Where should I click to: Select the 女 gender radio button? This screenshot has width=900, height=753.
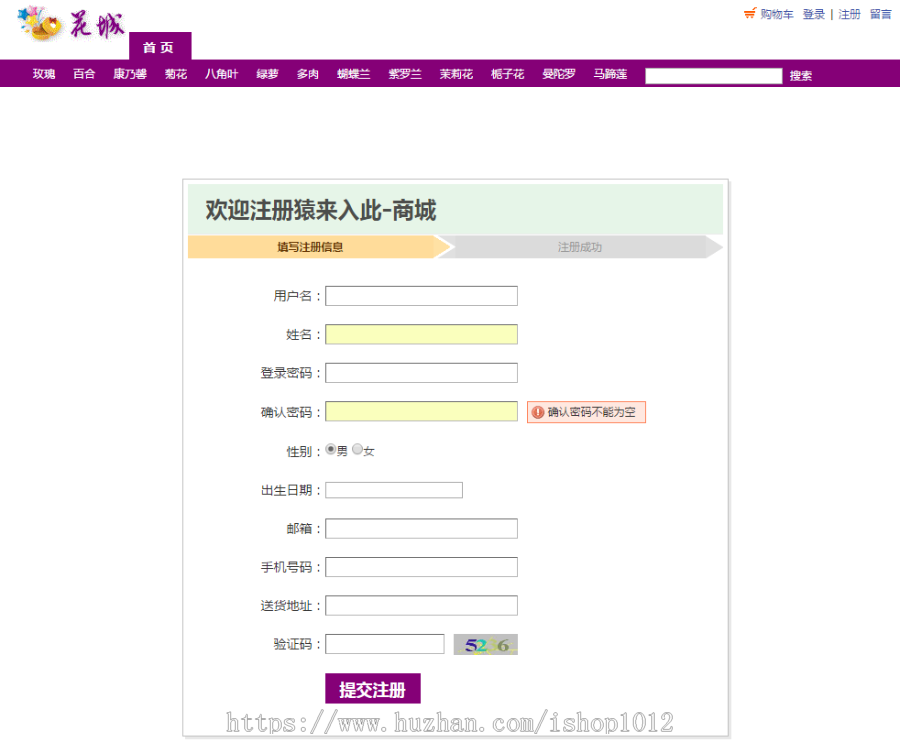pyautogui.click(x=357, y=449)
